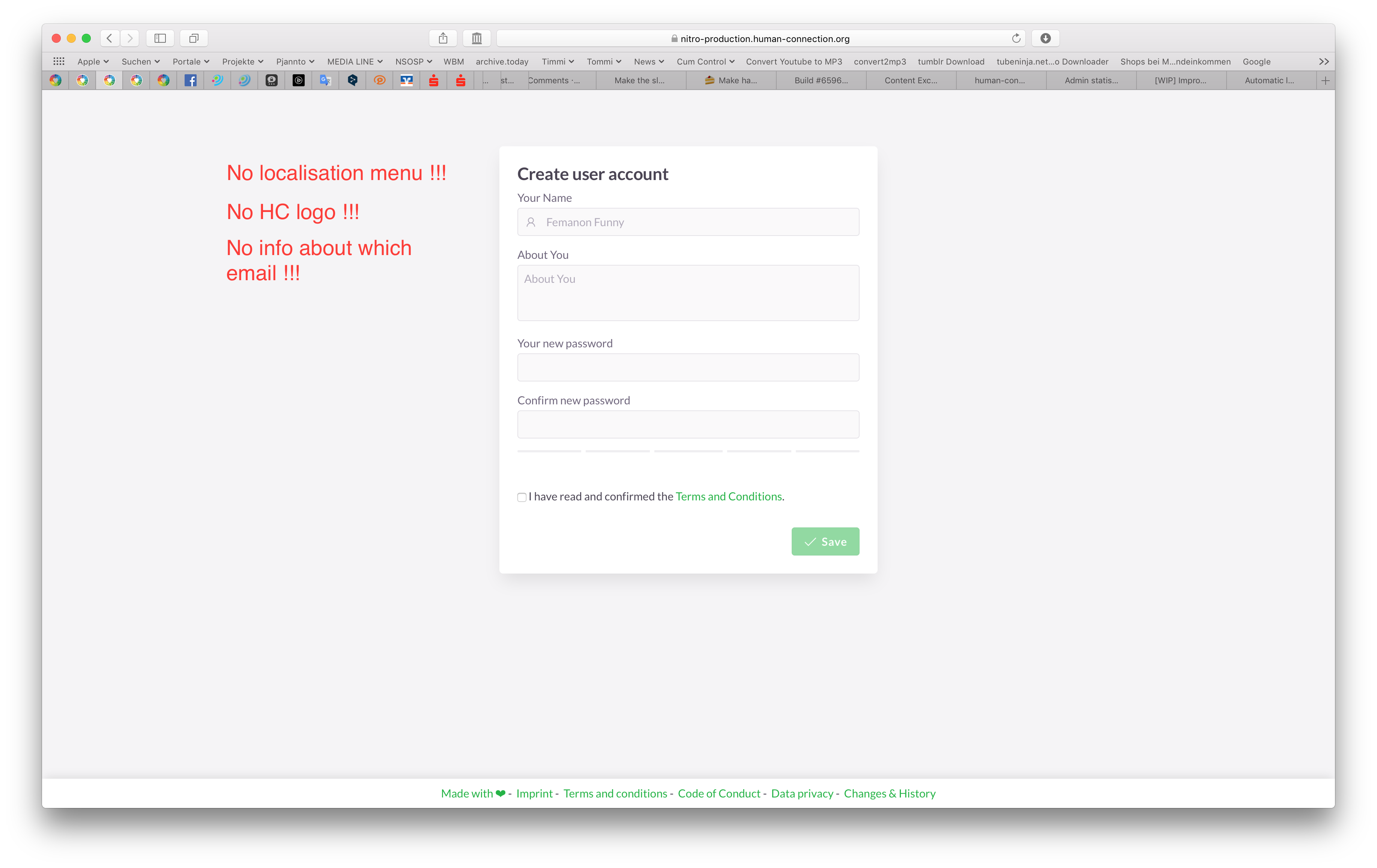
Task: Click the About You text area
Action: tap(688, 293)
